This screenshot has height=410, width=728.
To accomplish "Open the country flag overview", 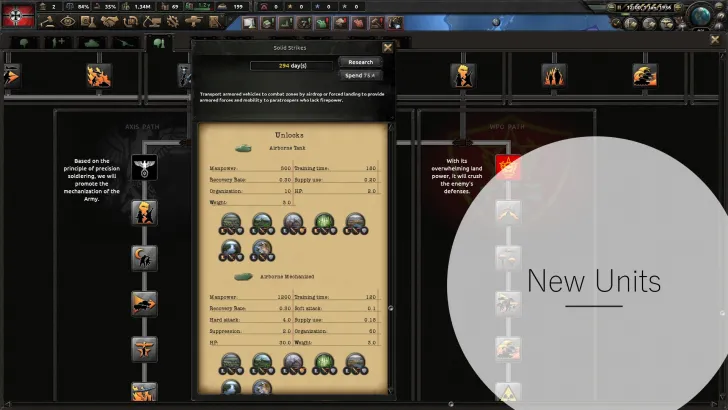I will [x=18, y=15].
